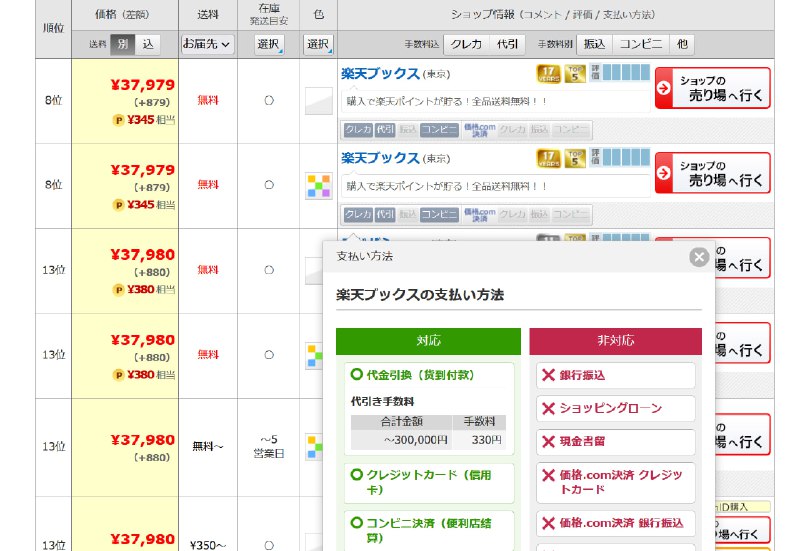
Task: Toggle the クレカ fee-included filter
Action: [466, 44]
